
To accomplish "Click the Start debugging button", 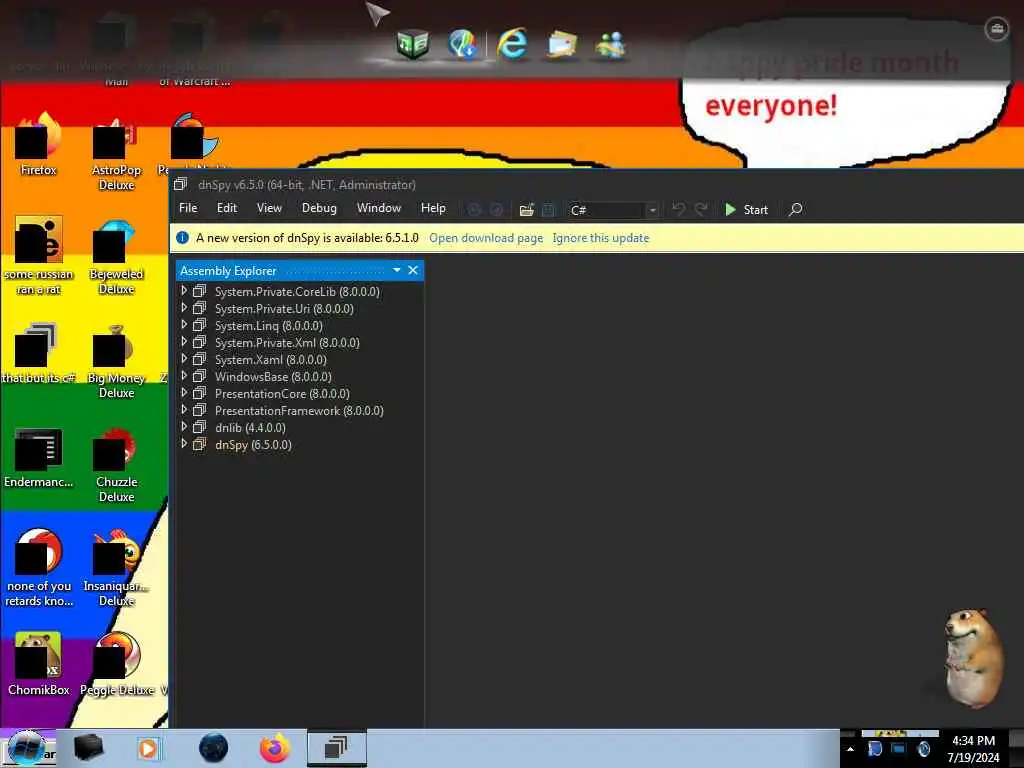I will point(746,210).
